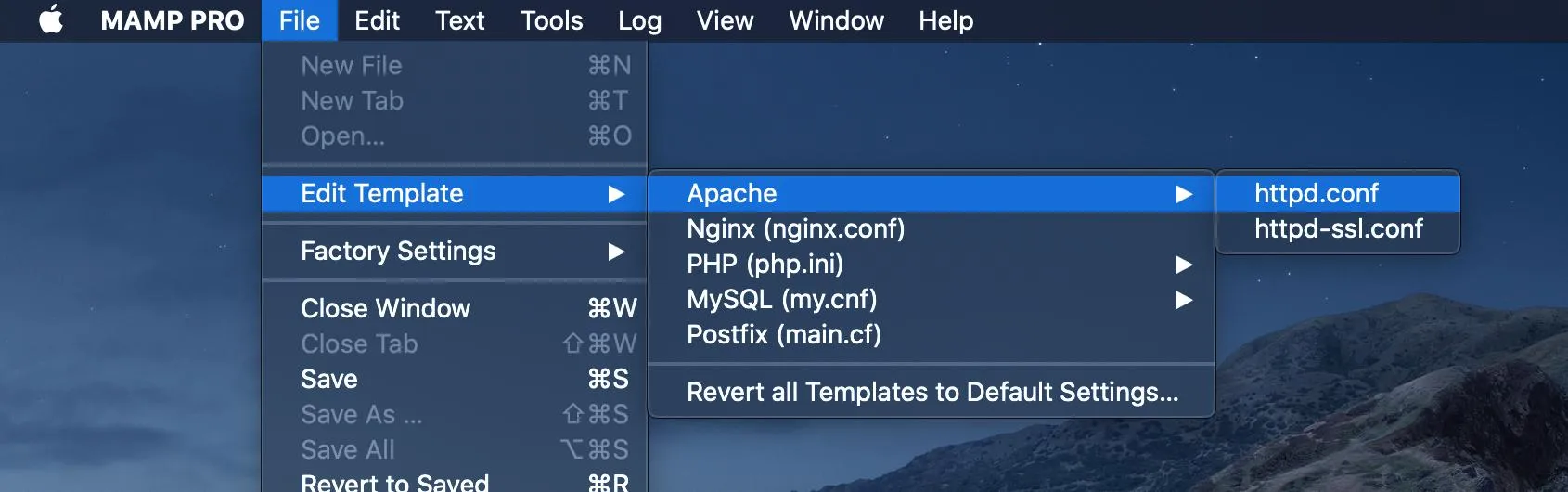This screenshot has width=1568, height=492.
Task: Open the Help menu
Action: (945, 20)
